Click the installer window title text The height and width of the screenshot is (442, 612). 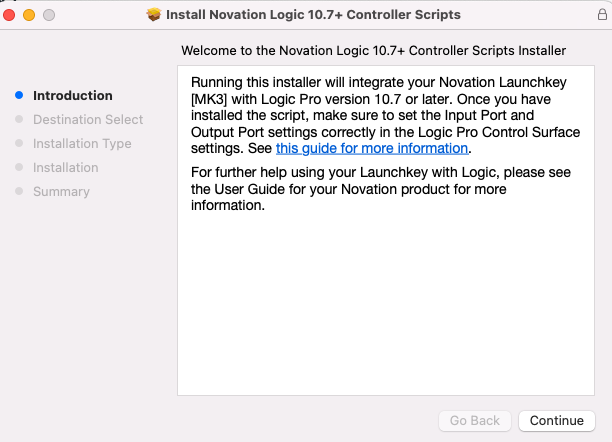313,15
